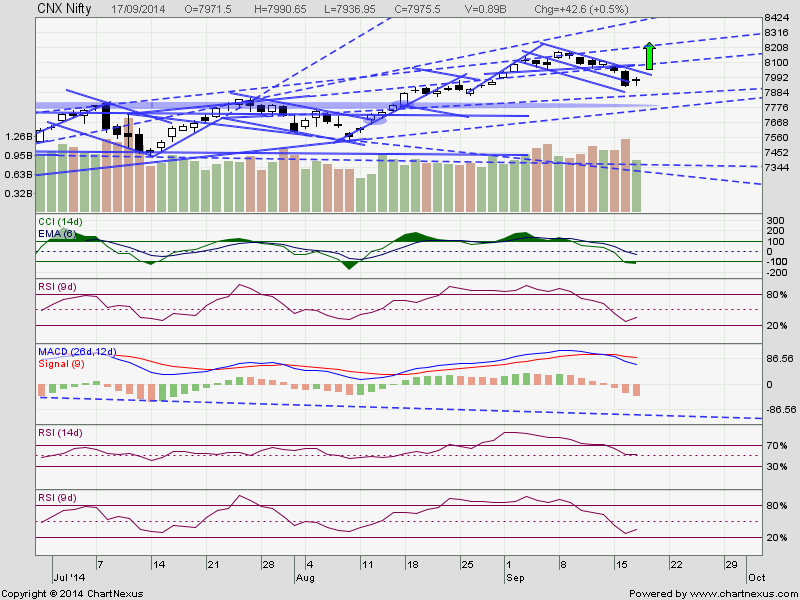Click the 29 date axis label
This screenshot has height=600, width=800.
coord(731,564)
